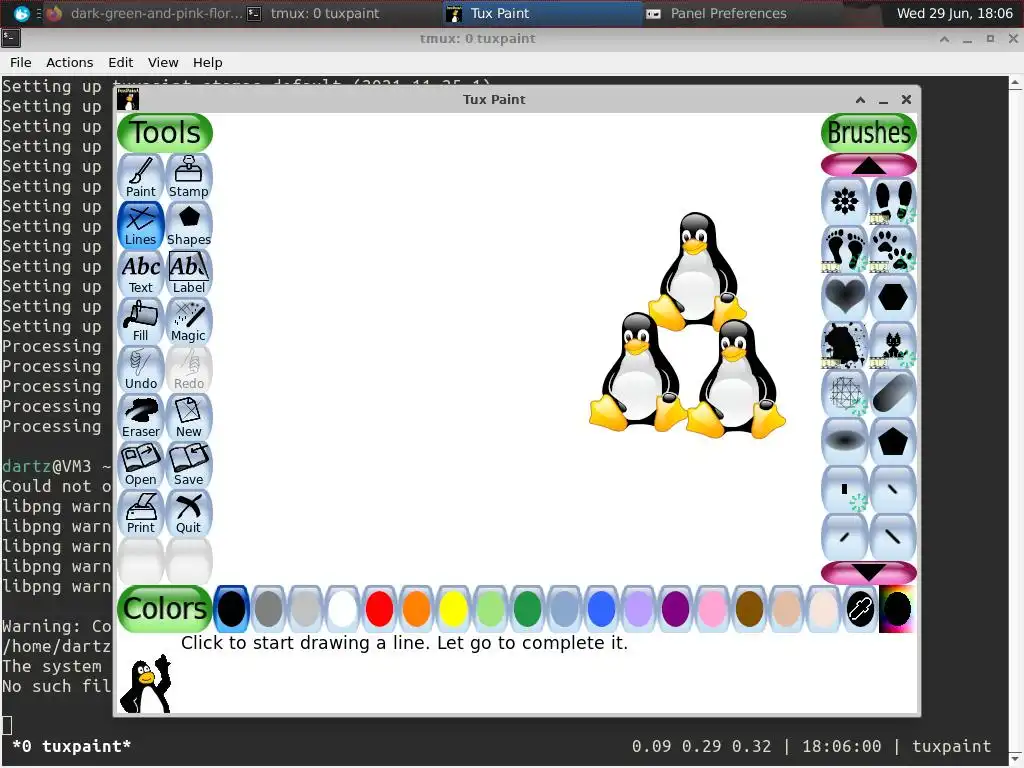Click the penguin stamps on canvas

coord(687,325)
